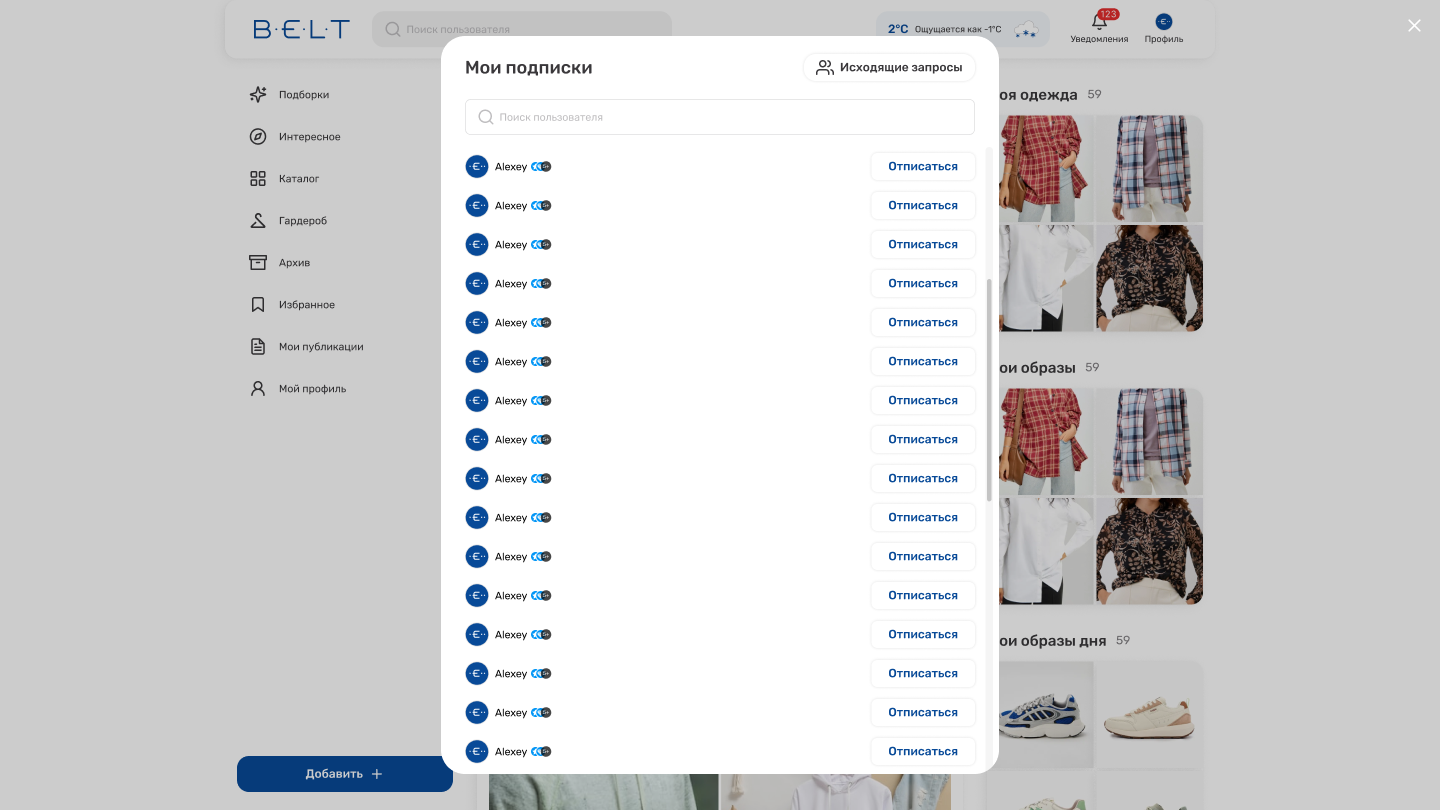
Task: Open Мои публикации document icon
Action: click(257, 346)
